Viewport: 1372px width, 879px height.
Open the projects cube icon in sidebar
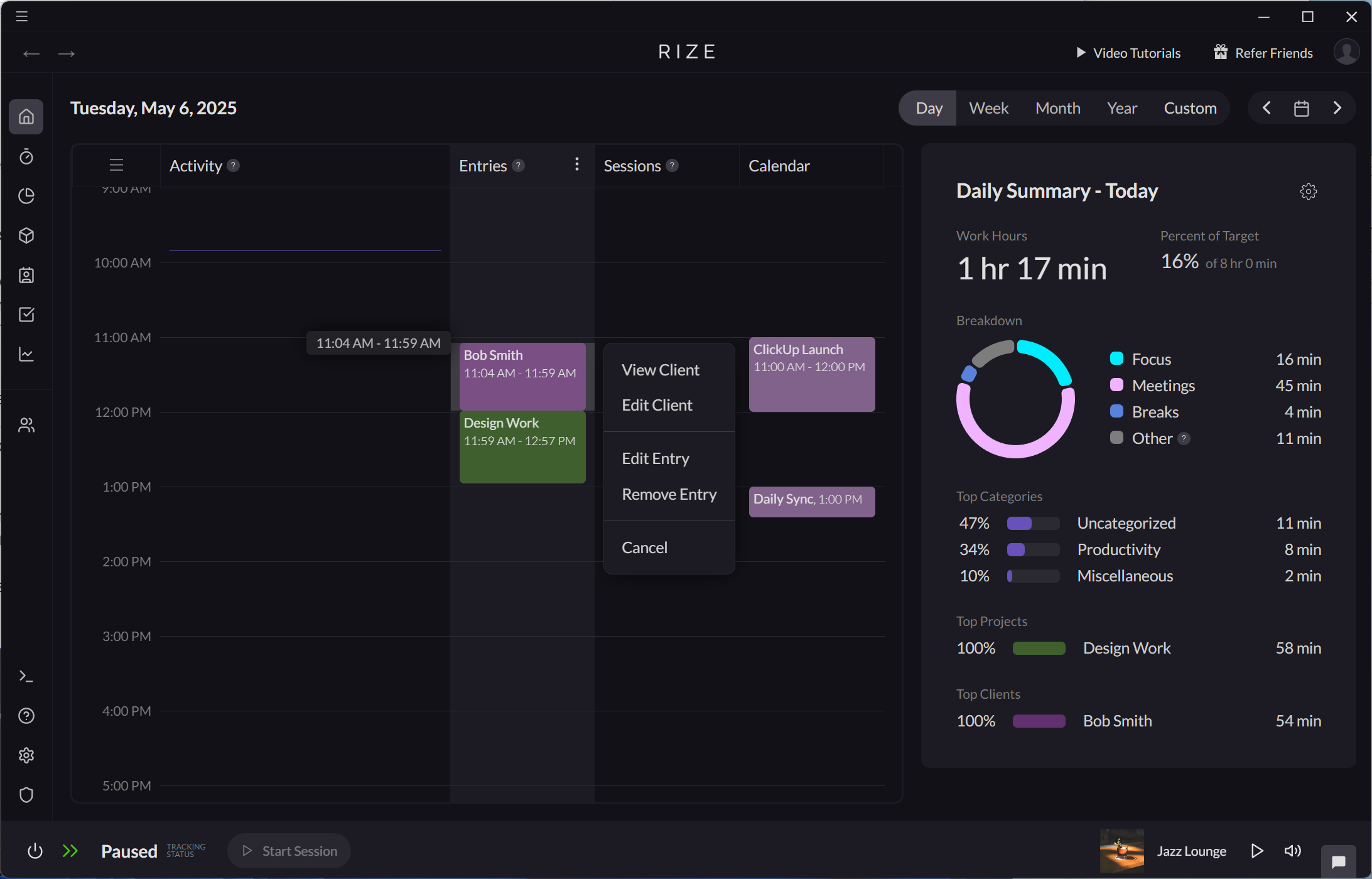pyautogui.click(x=26, y=235)
